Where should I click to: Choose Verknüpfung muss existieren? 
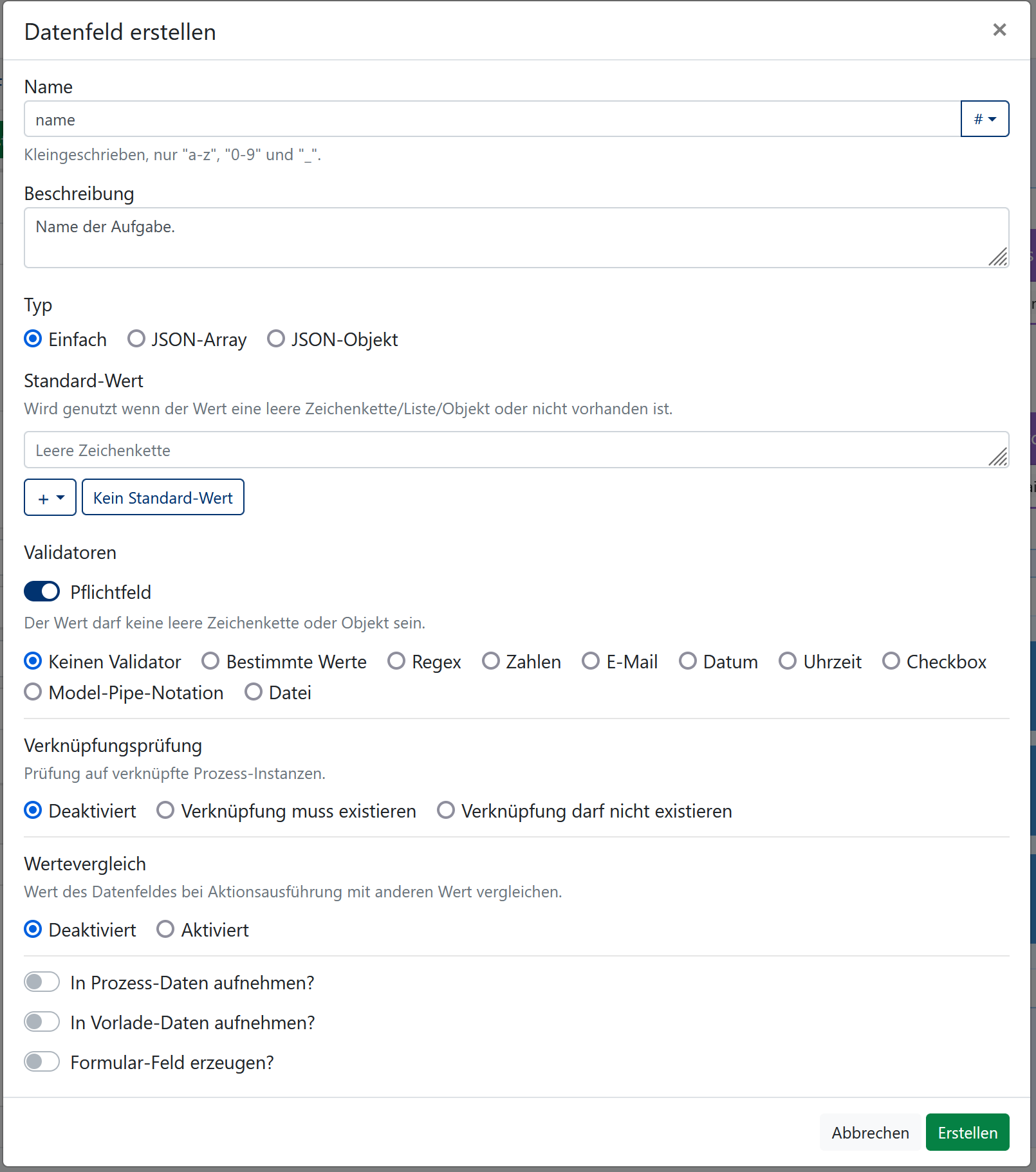tap(165, 810)
